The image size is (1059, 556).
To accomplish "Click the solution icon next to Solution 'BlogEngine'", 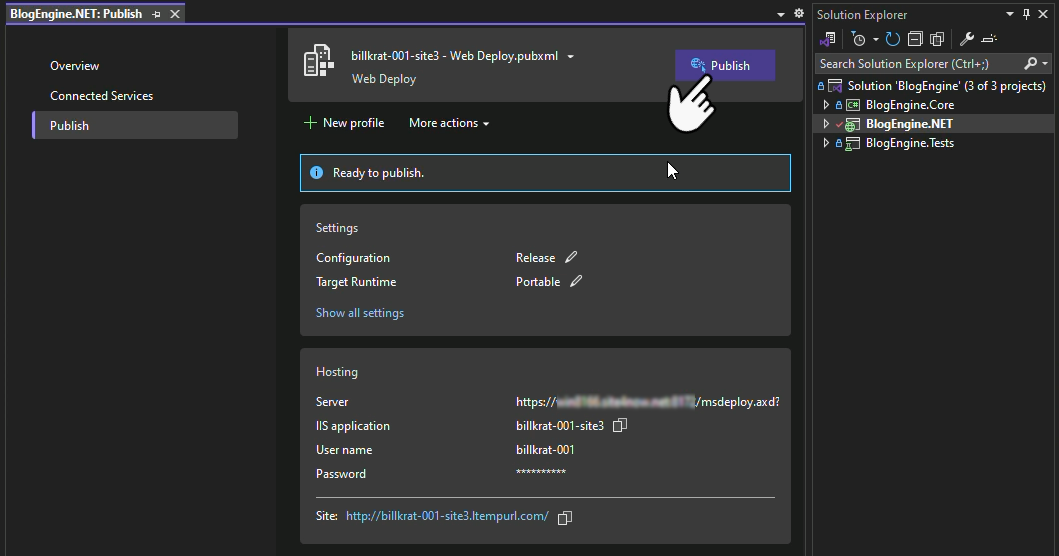I will point(835,86).
